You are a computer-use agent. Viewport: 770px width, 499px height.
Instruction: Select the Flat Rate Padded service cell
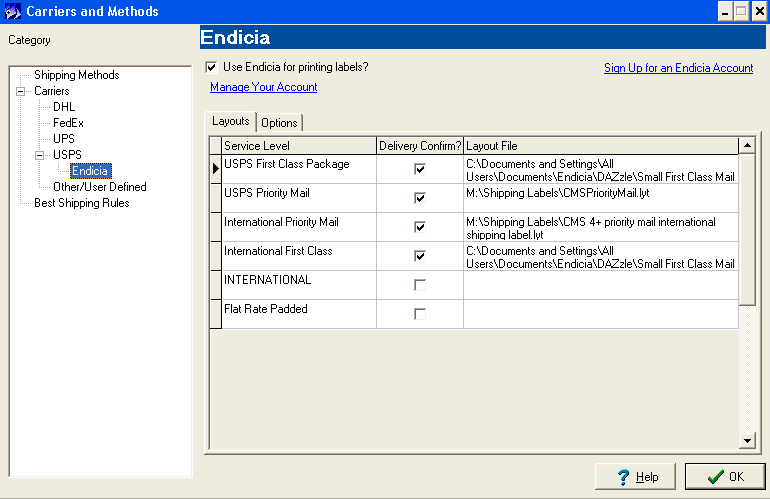(x=299, y=314)
